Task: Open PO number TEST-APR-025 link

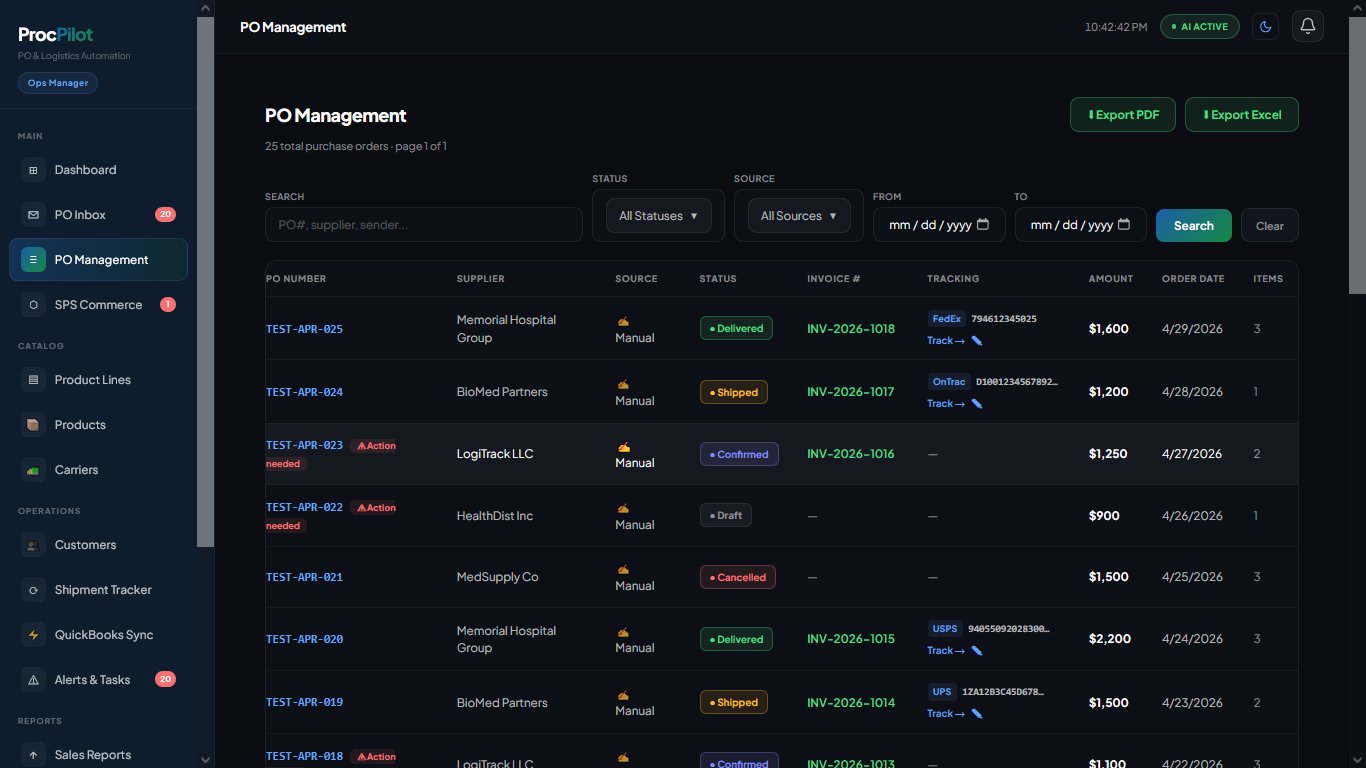Action: click(x=304, y=329)
